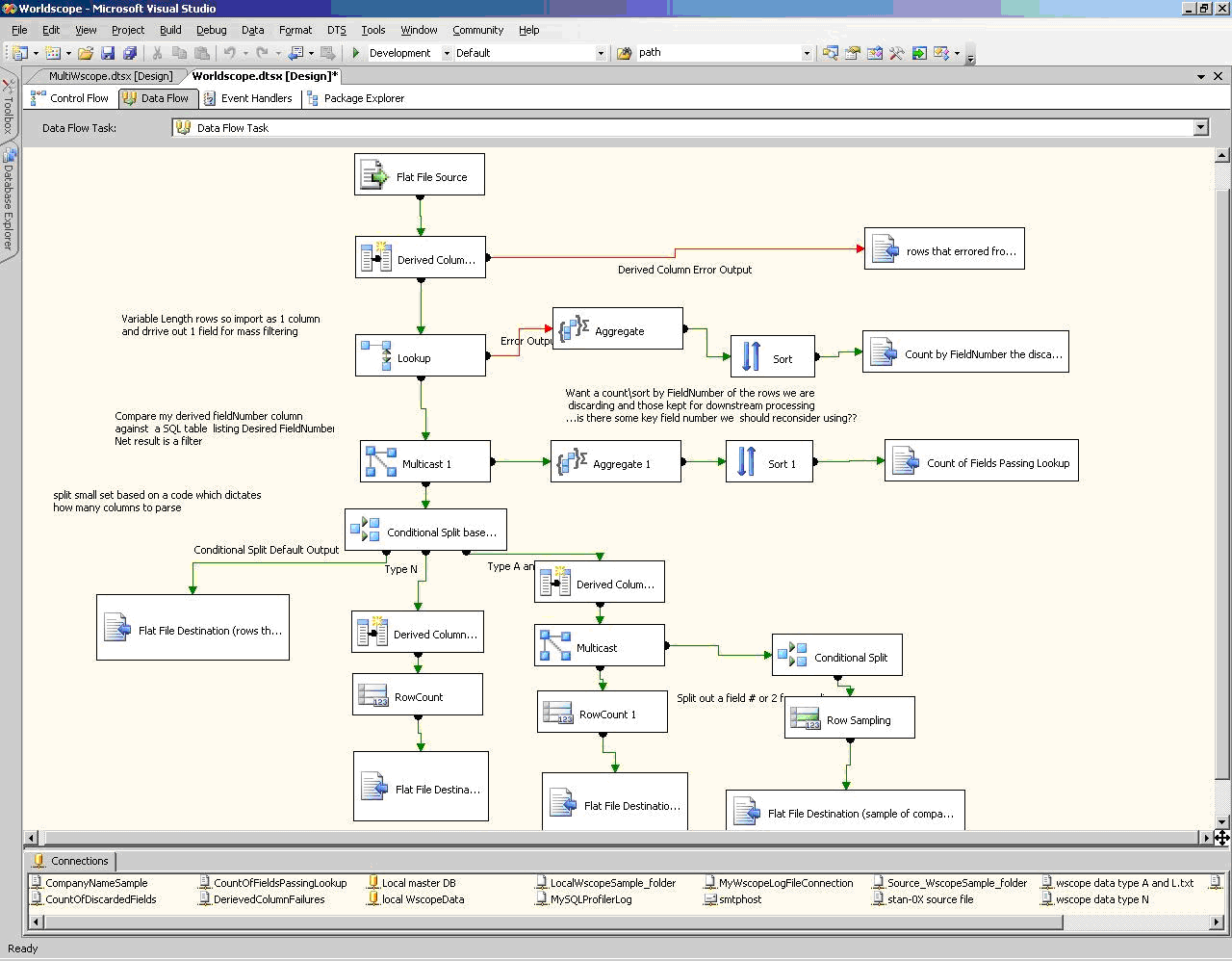Open the Default platform dropdown

pos(601,53)
